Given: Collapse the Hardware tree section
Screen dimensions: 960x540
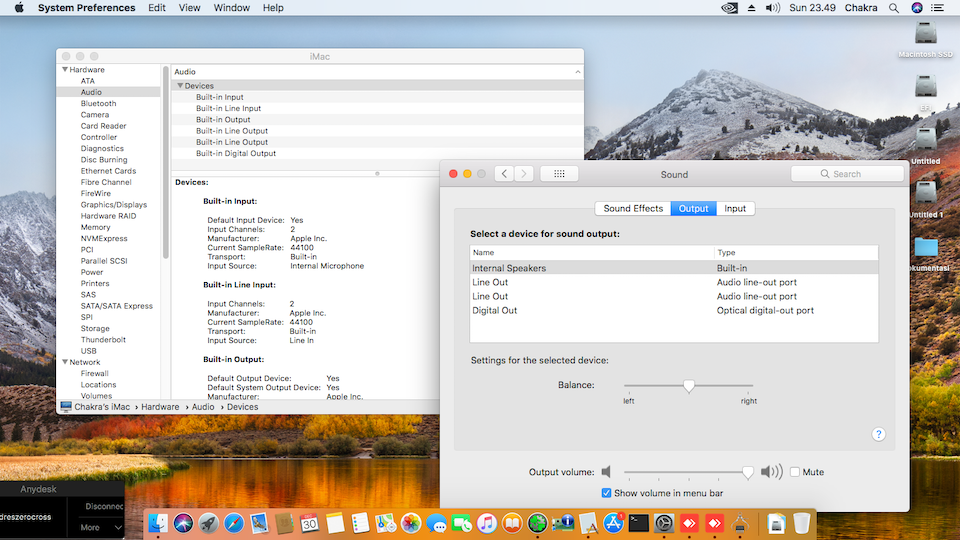Looking at the screenshot, I should [65, 70].
